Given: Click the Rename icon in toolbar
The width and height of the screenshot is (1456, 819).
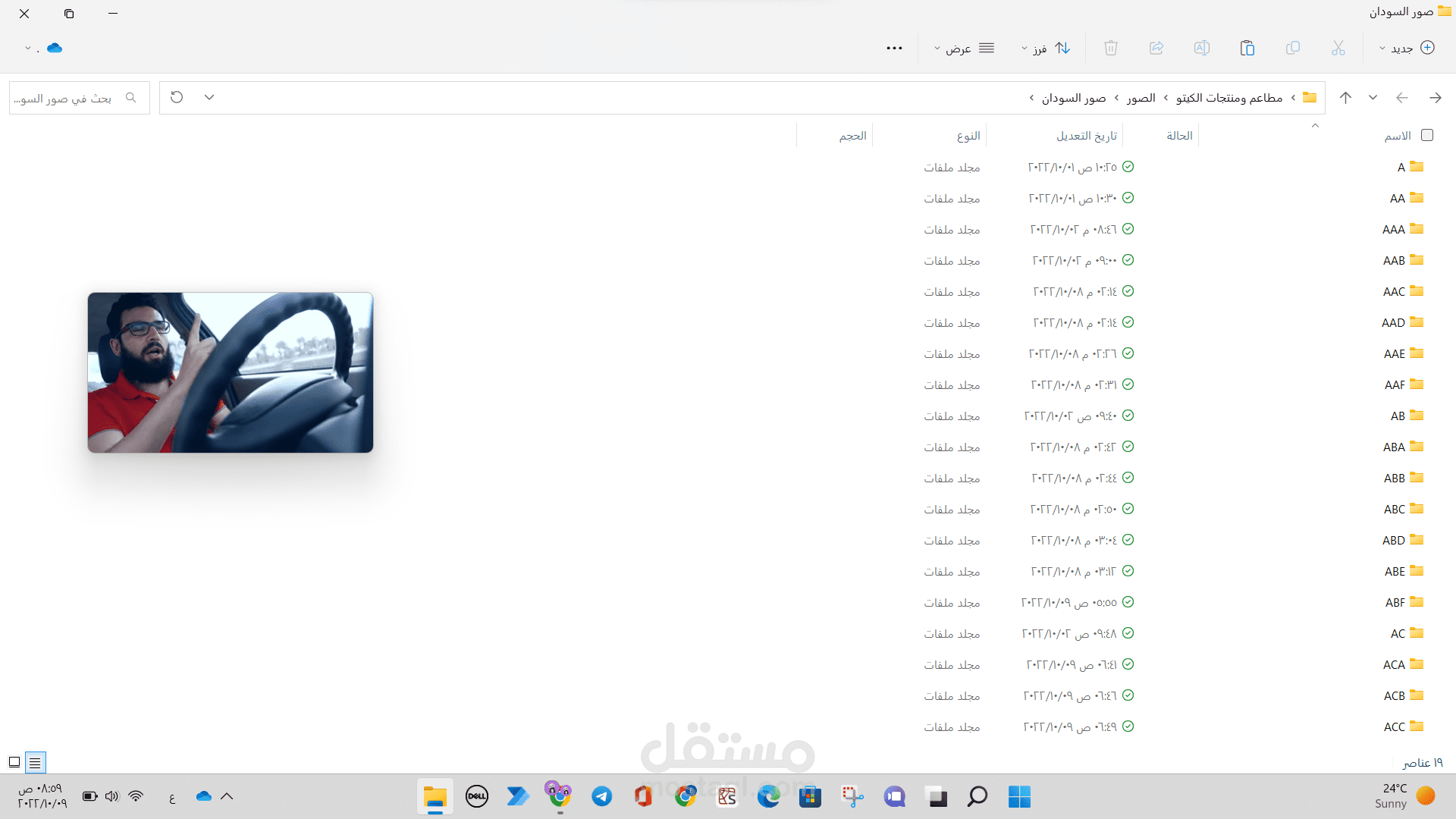Looking at the screenshot, I should 1201,48.
